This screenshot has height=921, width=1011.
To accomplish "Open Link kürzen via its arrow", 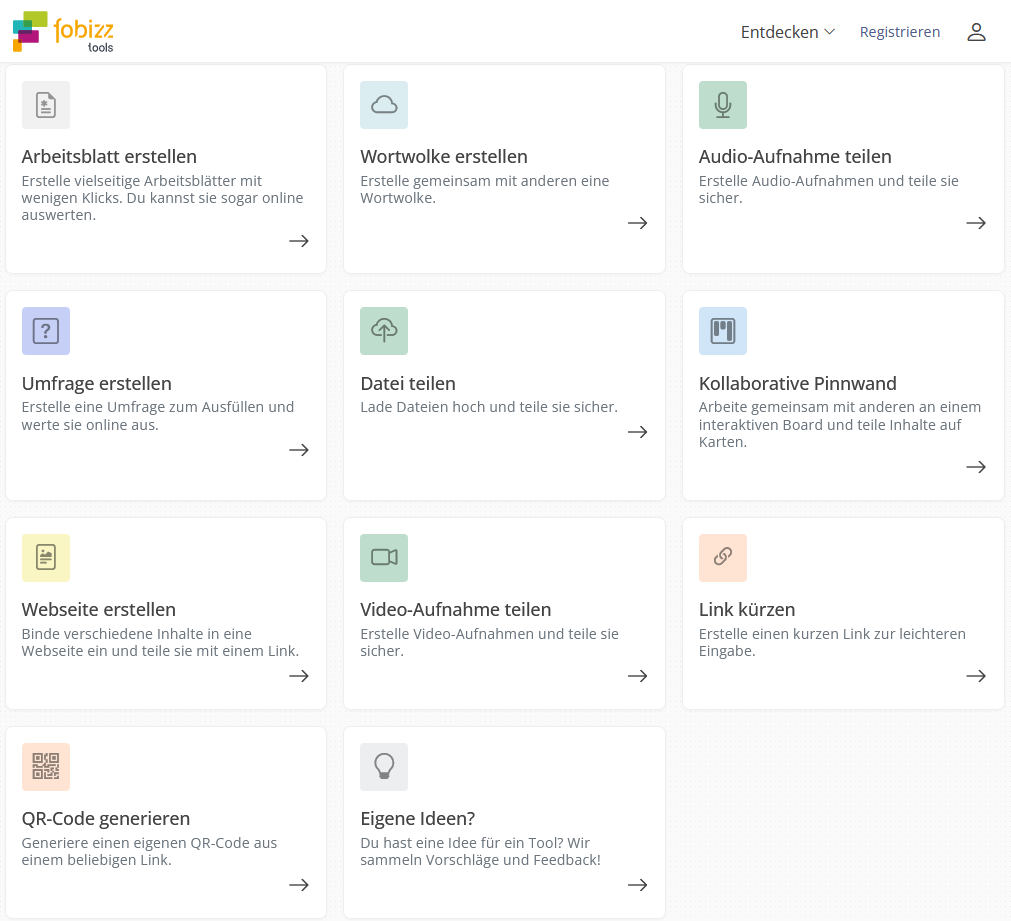I will pyautogui.click(x=975, y=676).
